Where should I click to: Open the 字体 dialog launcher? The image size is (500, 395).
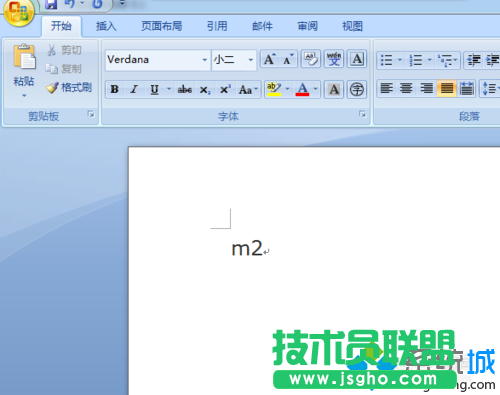[362, 114]
